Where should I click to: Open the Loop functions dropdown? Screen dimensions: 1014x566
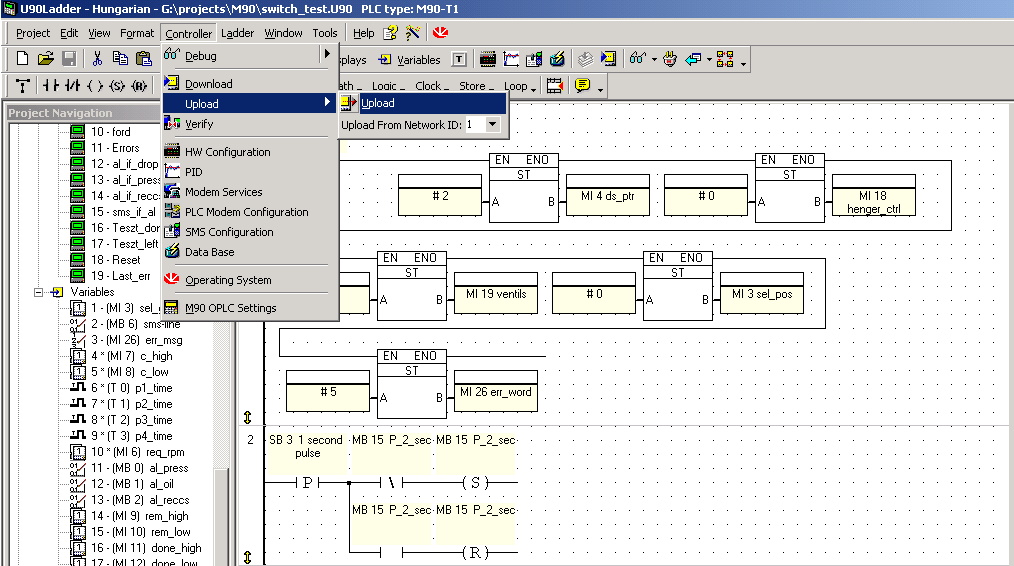click(520, 86)
